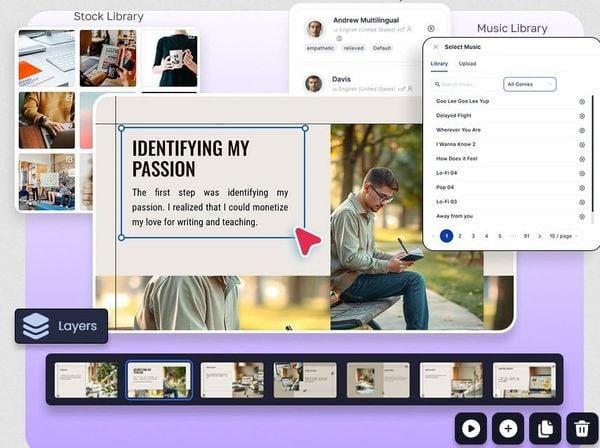Click the top-left handle of text box

pyautogui.click(x=122, y=128)
